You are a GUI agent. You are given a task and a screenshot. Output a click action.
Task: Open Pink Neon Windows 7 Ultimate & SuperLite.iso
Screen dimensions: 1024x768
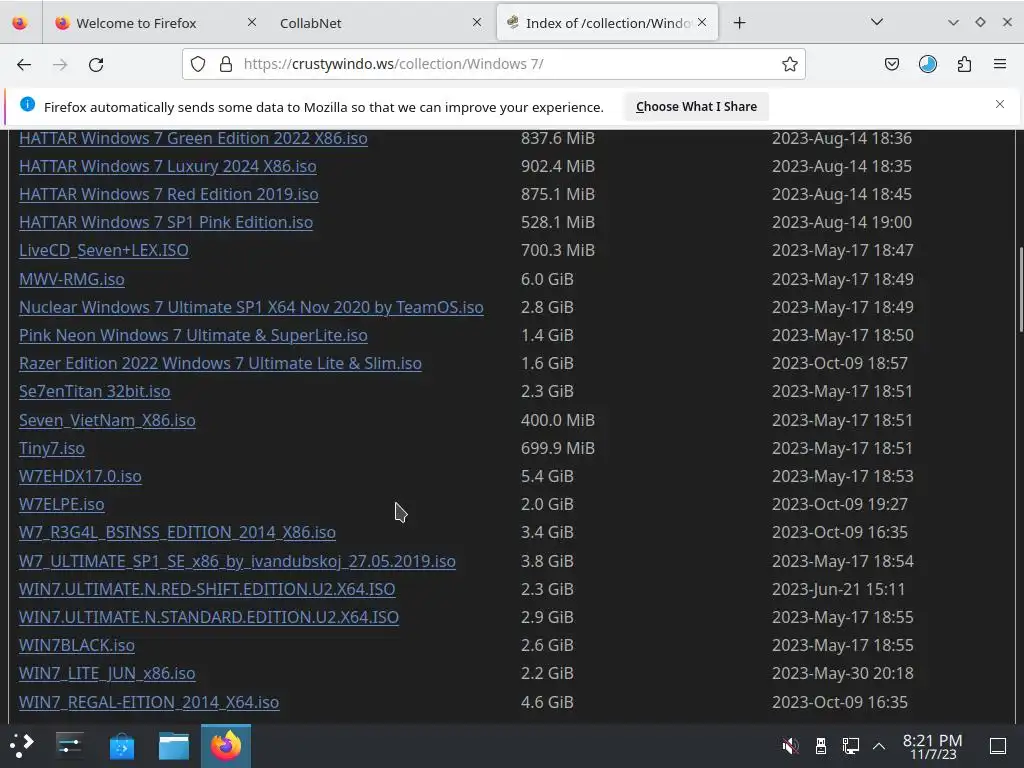click(x=193, y=336)
